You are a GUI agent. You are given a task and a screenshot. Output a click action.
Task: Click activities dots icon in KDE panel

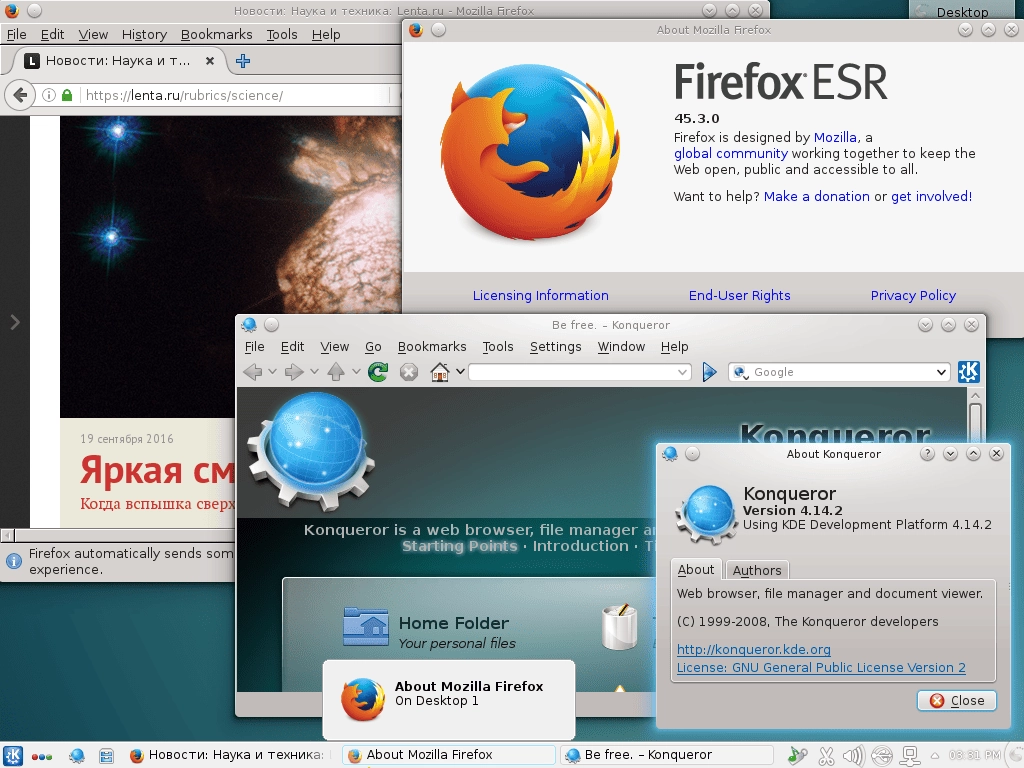(x=42, y=757)
